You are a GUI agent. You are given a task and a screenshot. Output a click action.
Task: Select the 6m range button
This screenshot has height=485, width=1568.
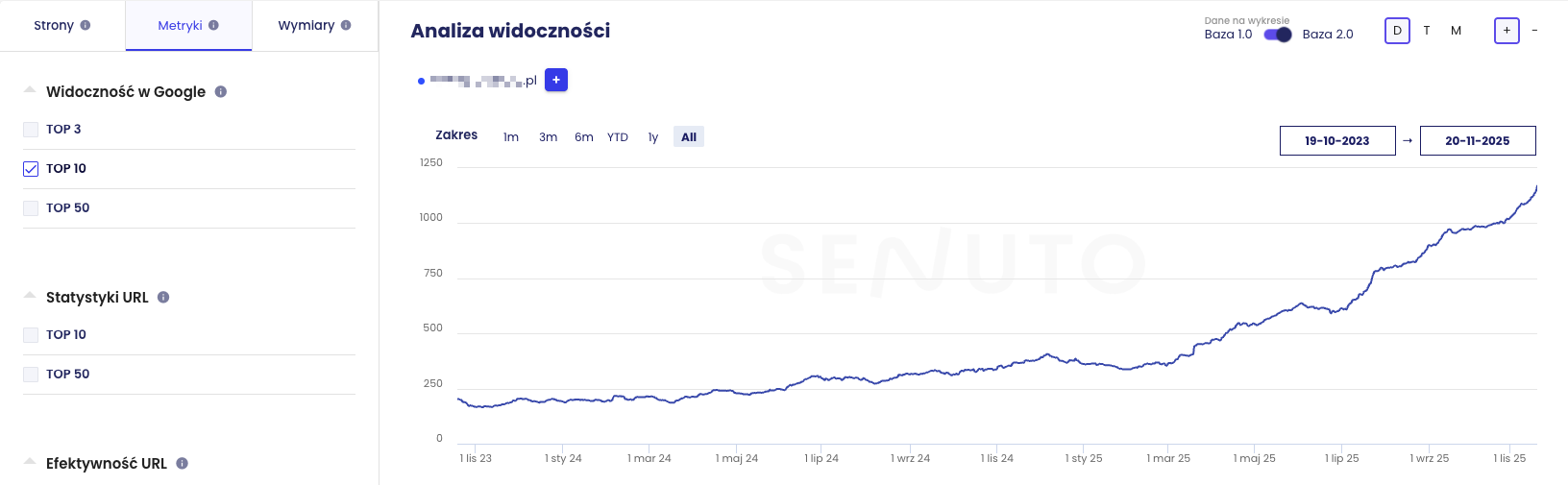(x=584, y=137)
